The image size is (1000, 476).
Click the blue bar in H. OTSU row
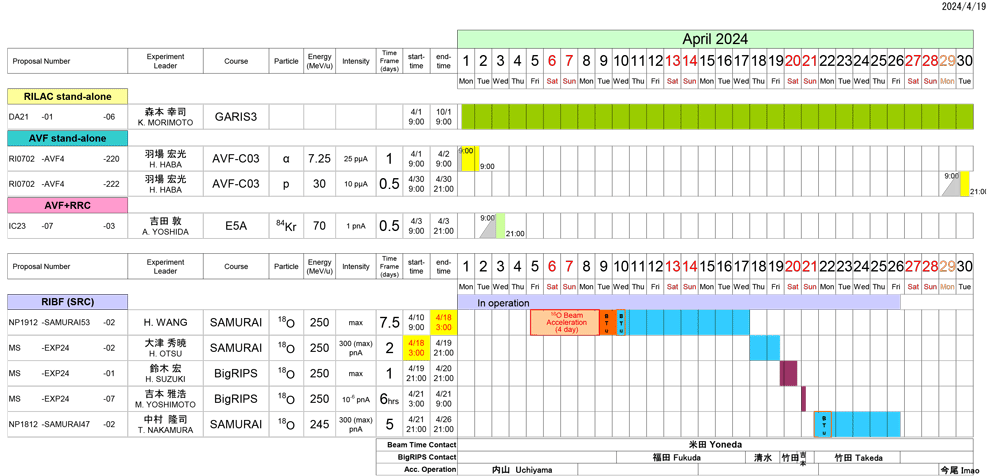pyautogui.click(x=765, y=348)
